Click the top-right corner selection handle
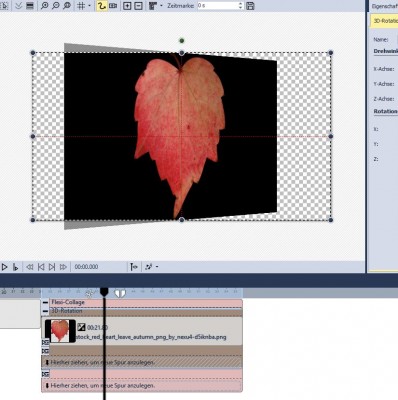 coord(331,53)
